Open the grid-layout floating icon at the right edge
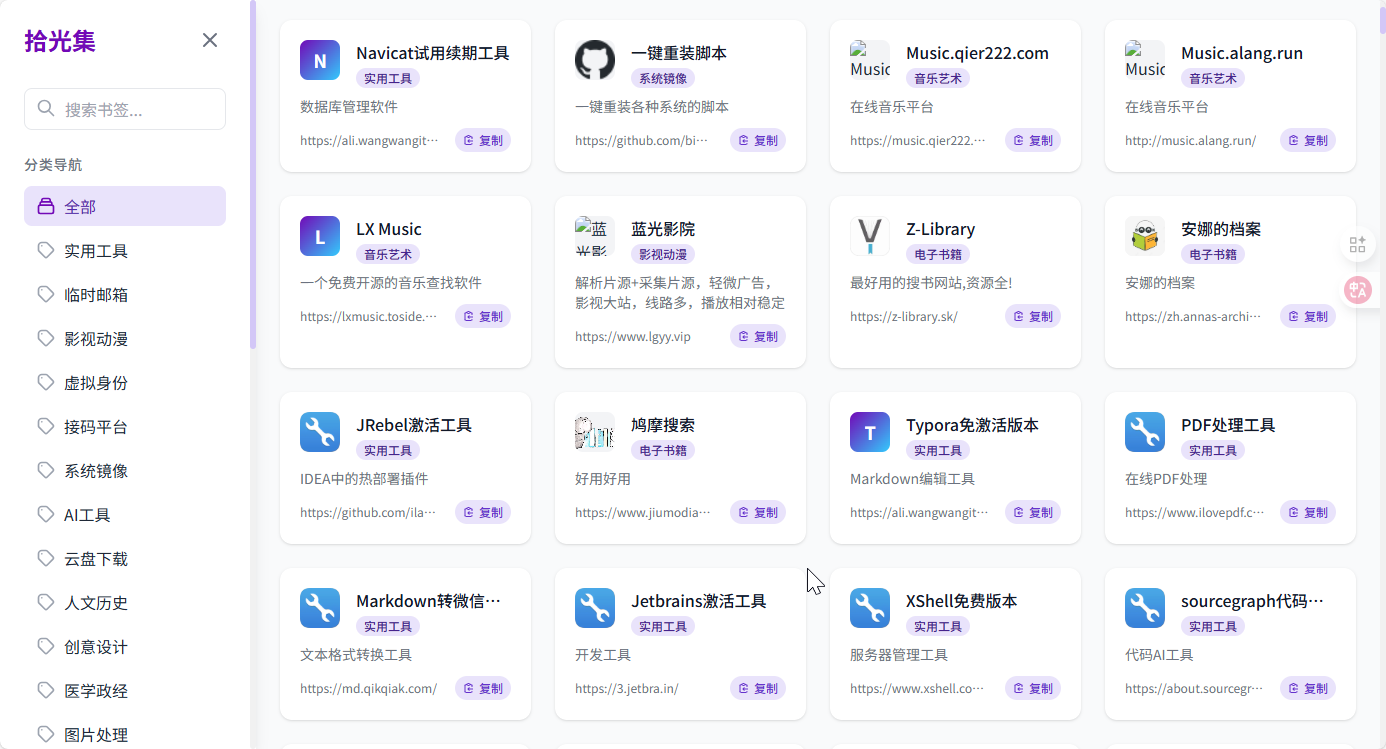Viewport: 1386px width, 749px height. click(1357, 245)
